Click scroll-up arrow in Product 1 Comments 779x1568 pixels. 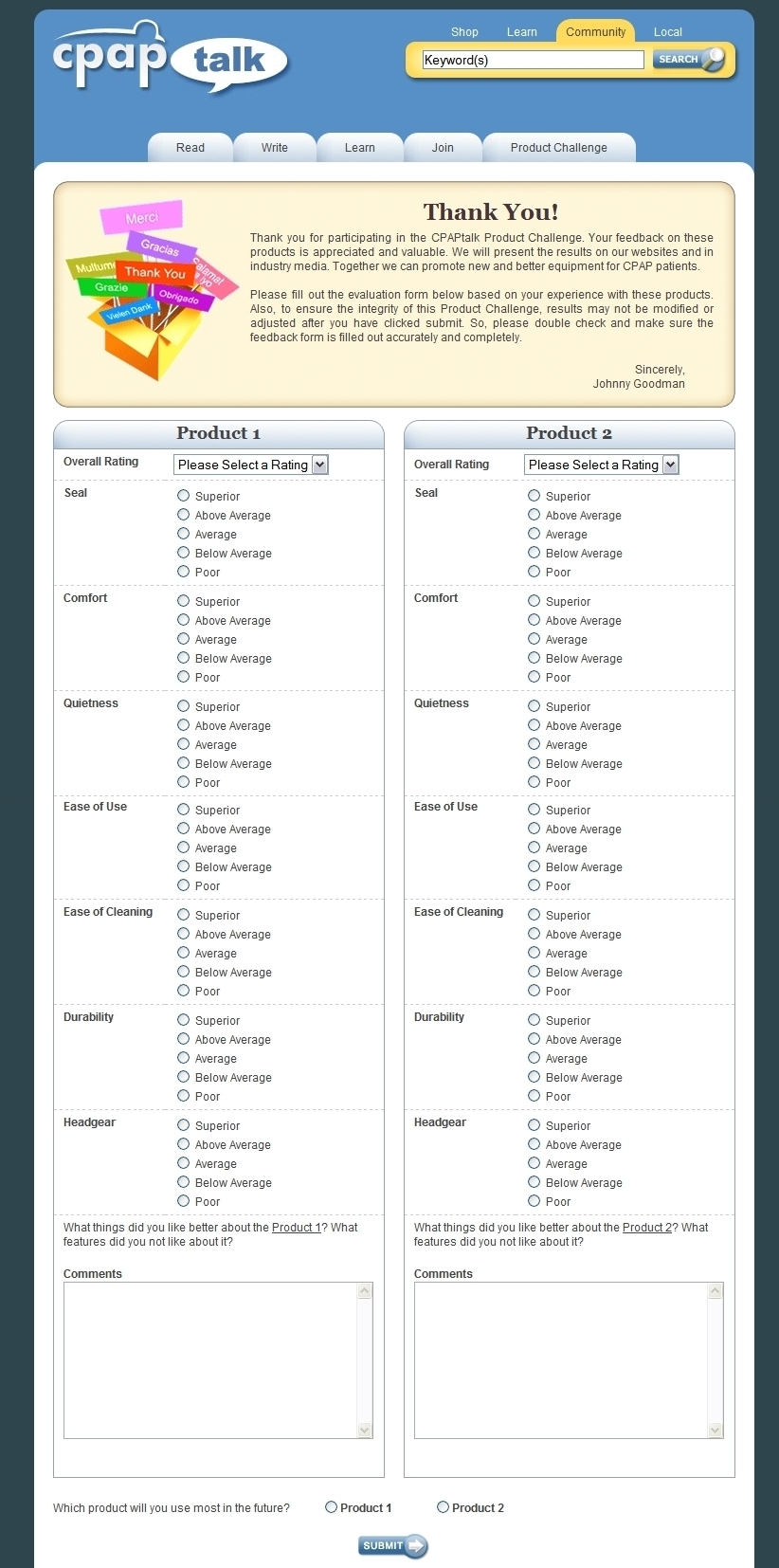click(365, 1291)
